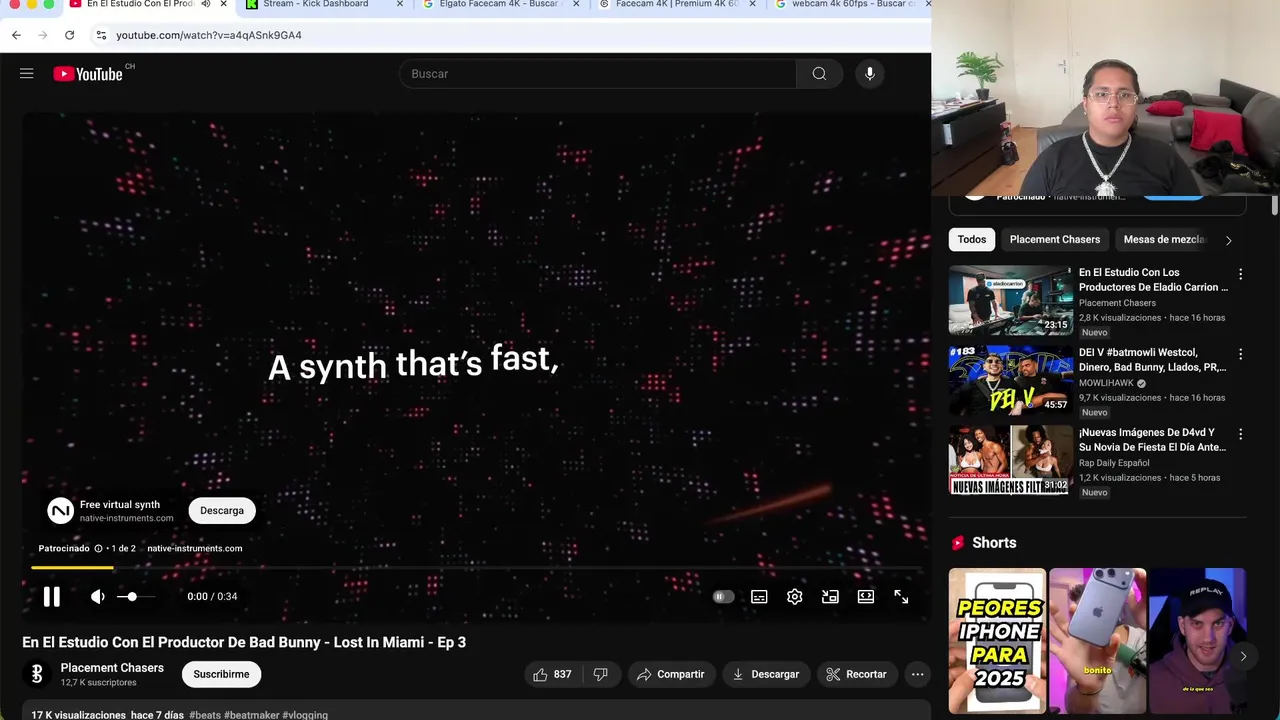Screen dimensions: 1280x720
Task: Open options menu for Eladio Carrion video
Action: pos(1240,274)
